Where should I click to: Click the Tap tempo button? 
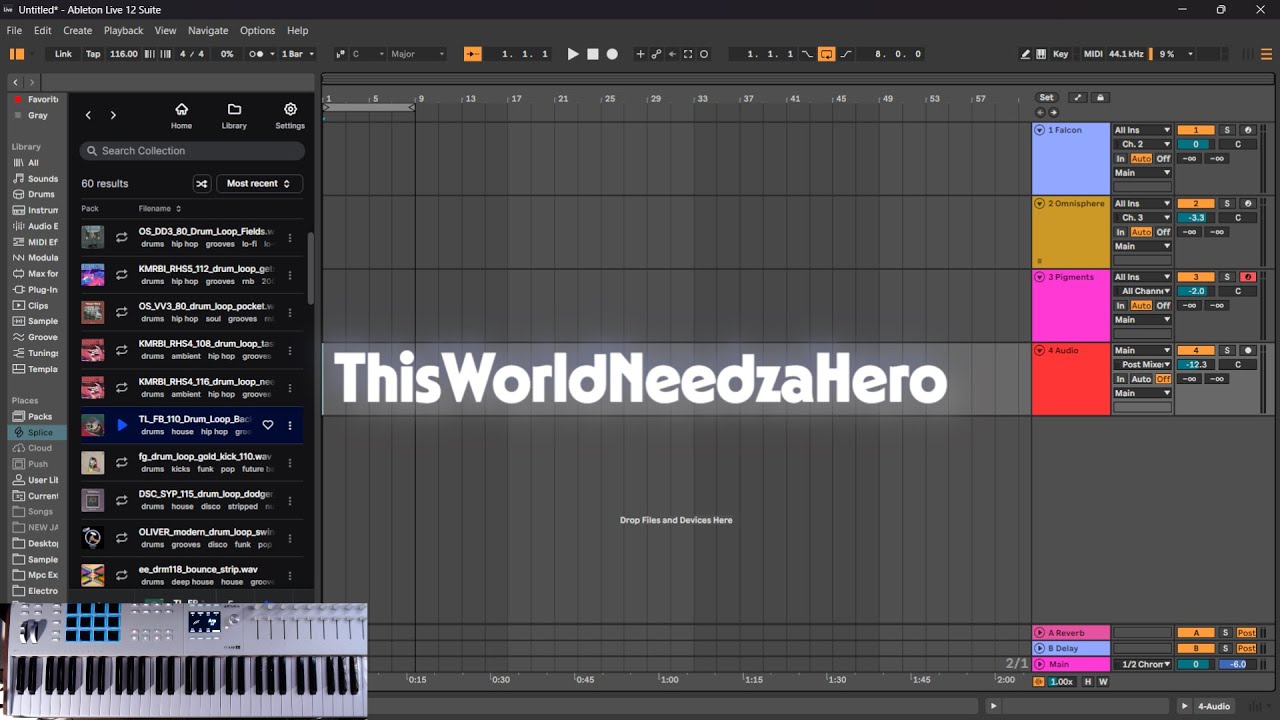point(93,54)
